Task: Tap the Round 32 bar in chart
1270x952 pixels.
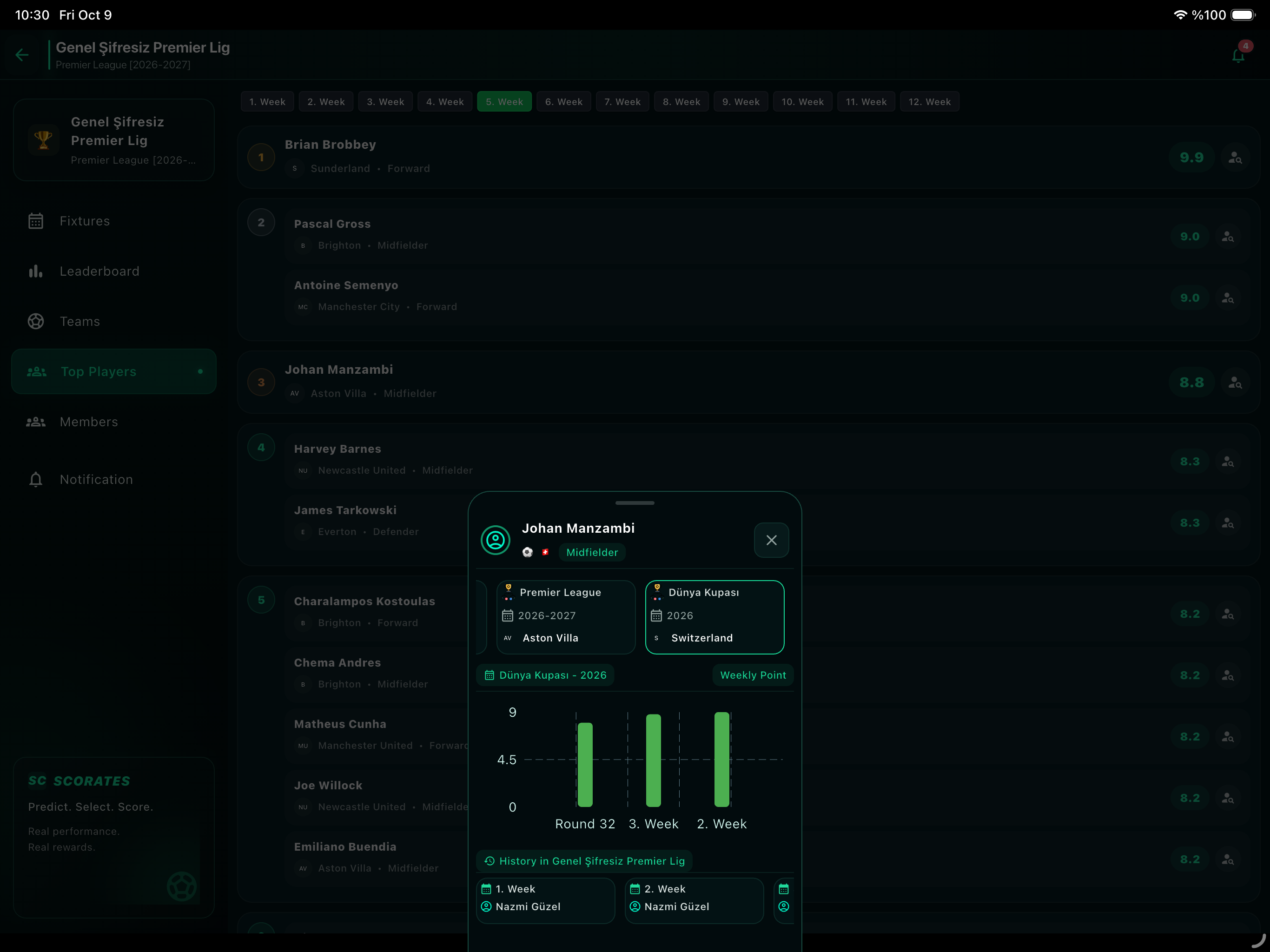Action: 585,765
